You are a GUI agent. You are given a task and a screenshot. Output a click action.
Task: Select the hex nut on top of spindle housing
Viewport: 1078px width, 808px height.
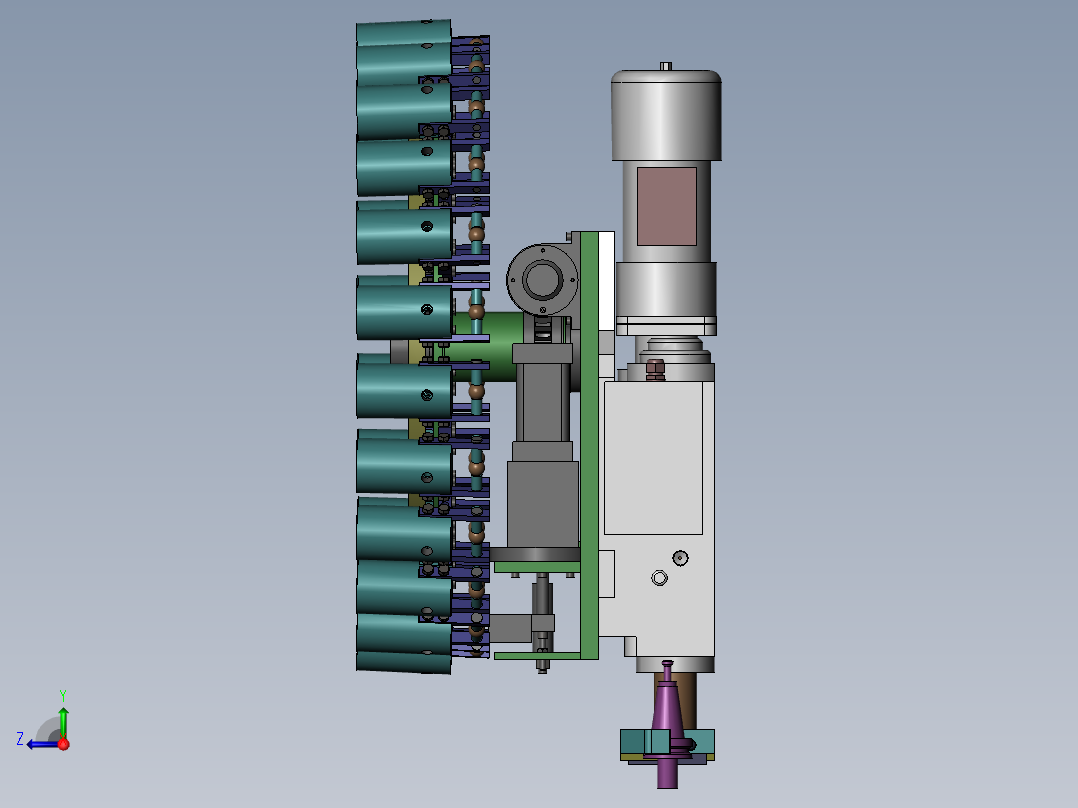655,369
